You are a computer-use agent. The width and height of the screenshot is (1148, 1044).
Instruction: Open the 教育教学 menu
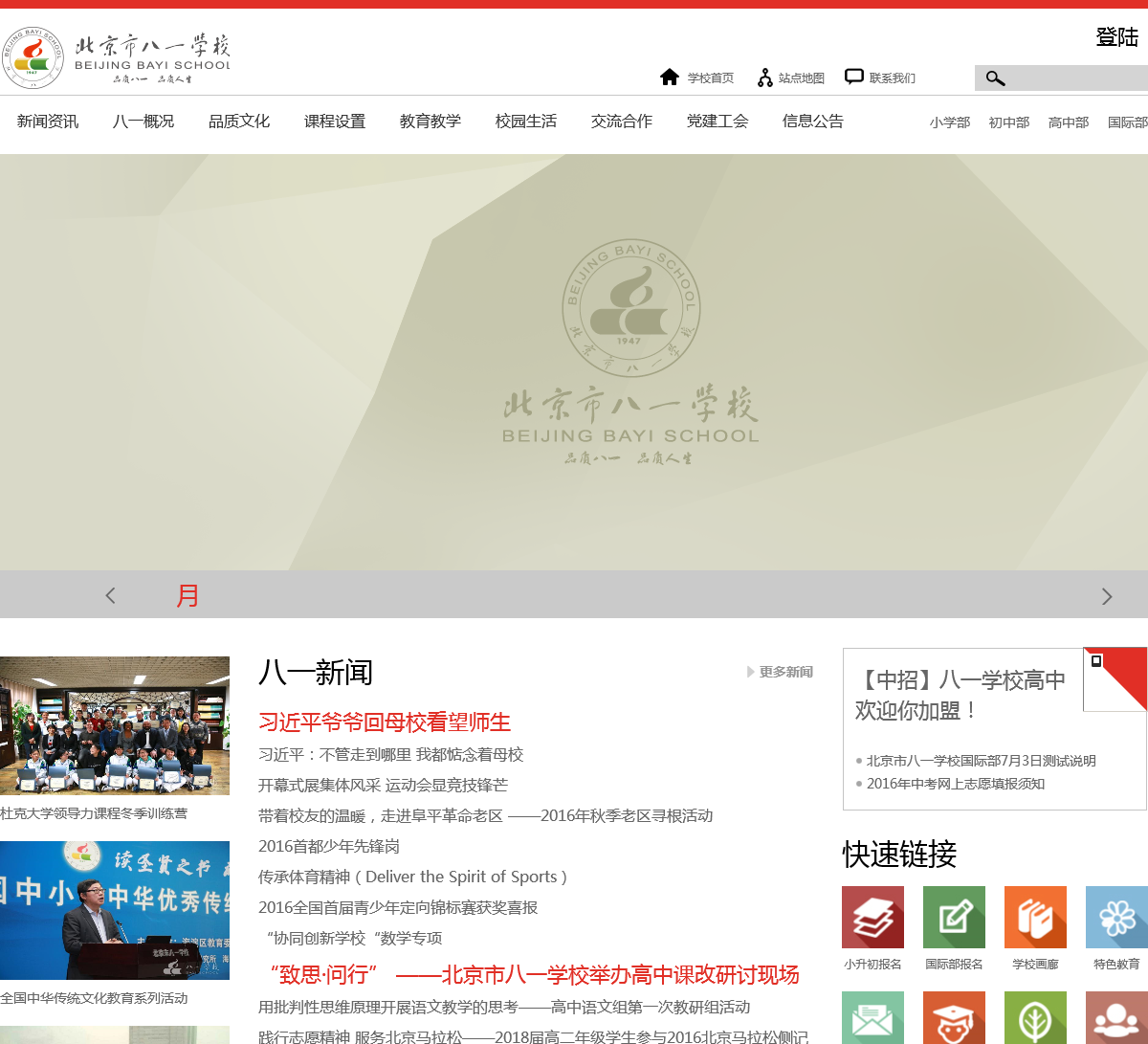coord(430,122)
